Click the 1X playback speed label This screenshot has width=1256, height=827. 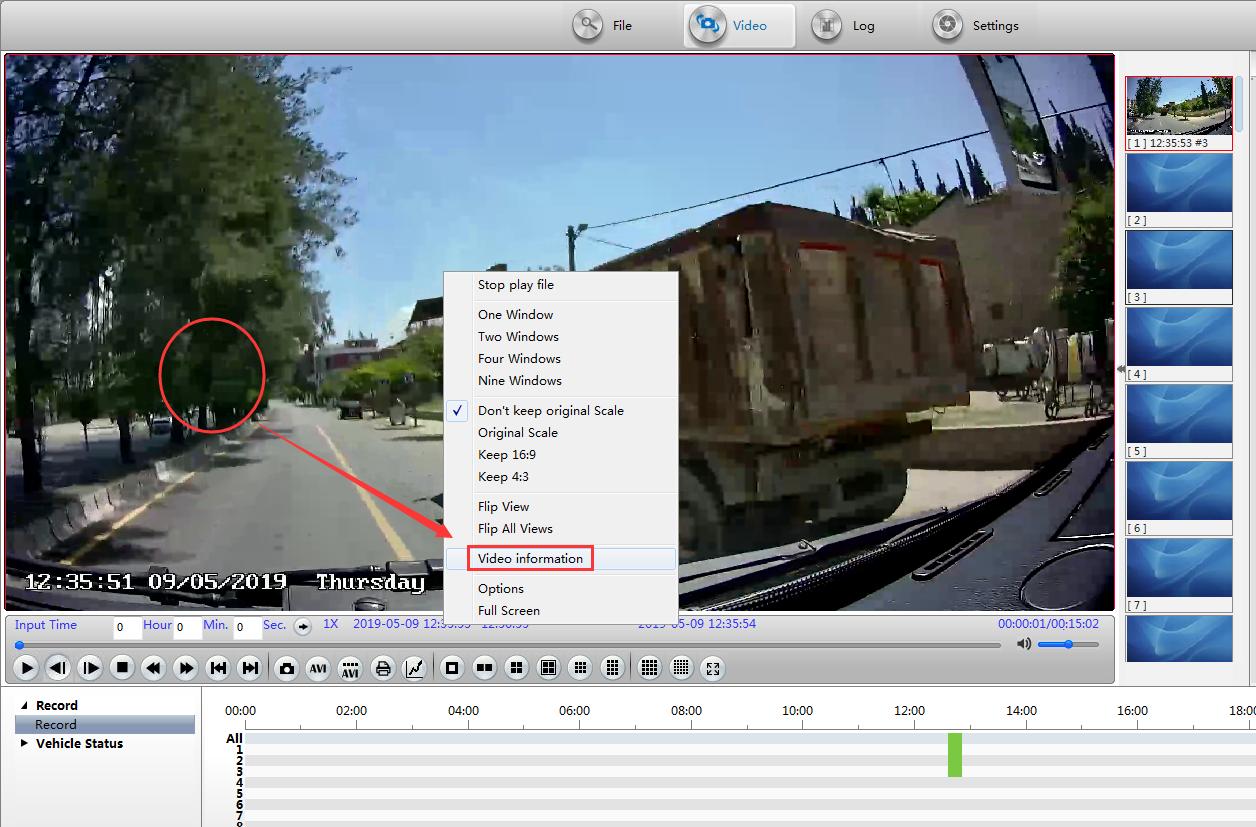coord(331,624)
